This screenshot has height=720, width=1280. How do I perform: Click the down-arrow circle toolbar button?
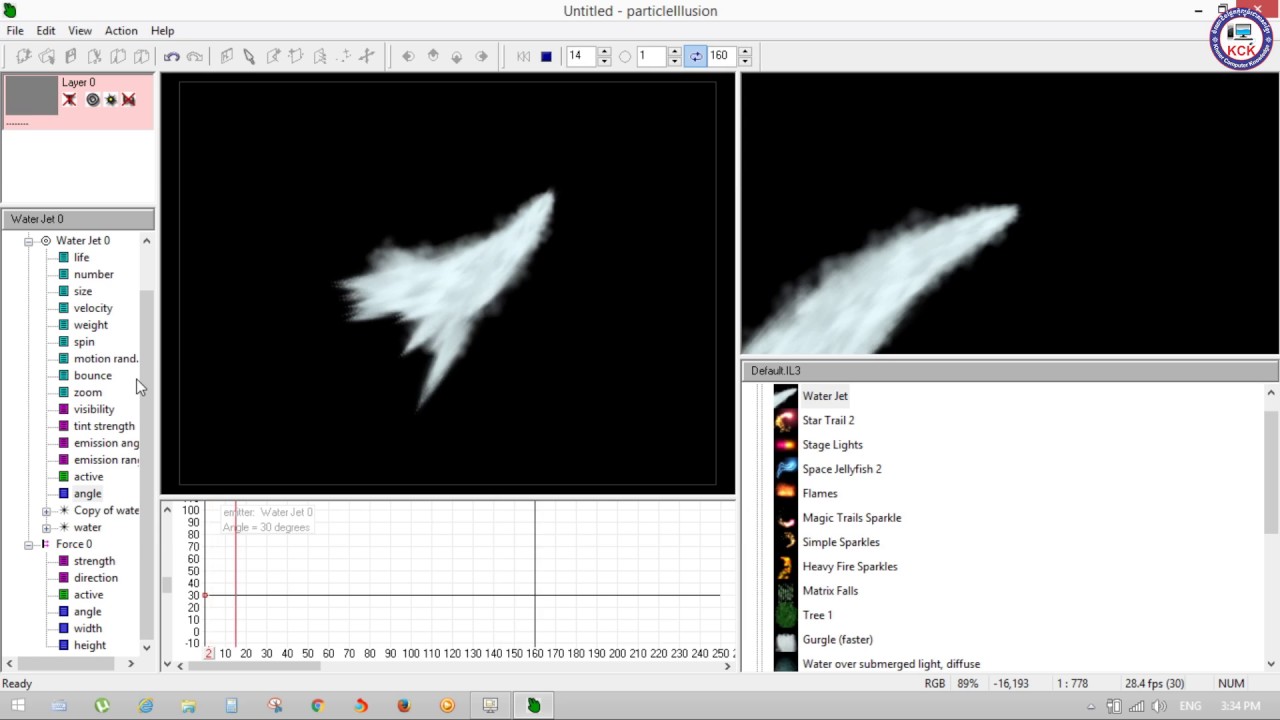(x=457, y=56)
